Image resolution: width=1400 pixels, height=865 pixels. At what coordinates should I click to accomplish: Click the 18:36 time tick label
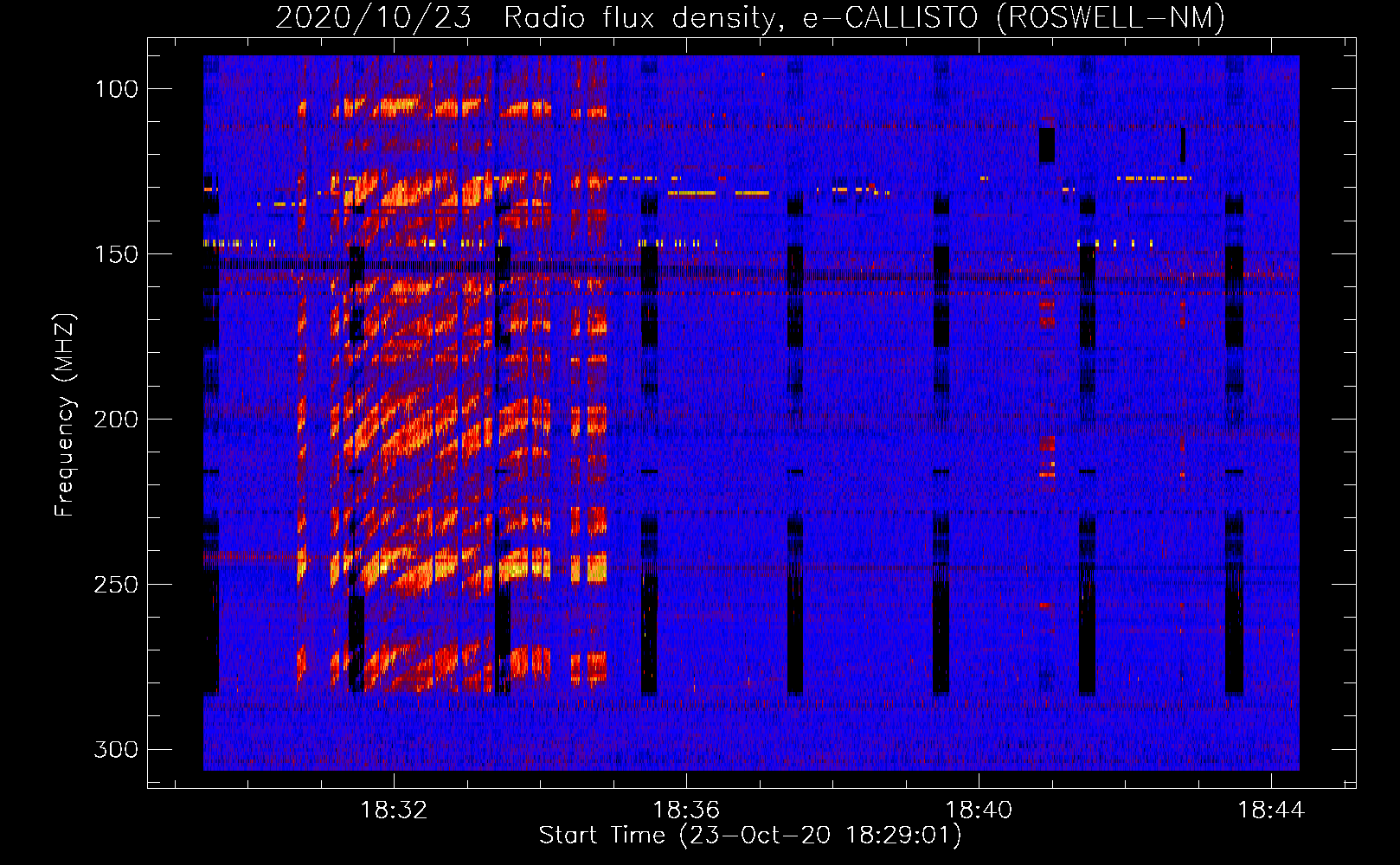(x=686, y=811)
